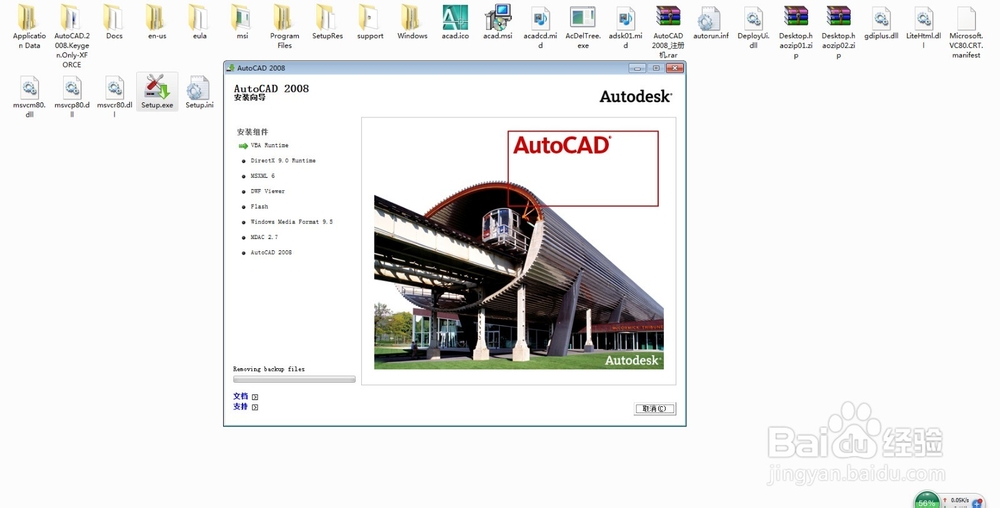Open the 文档 documentation link

click(240, 396)
